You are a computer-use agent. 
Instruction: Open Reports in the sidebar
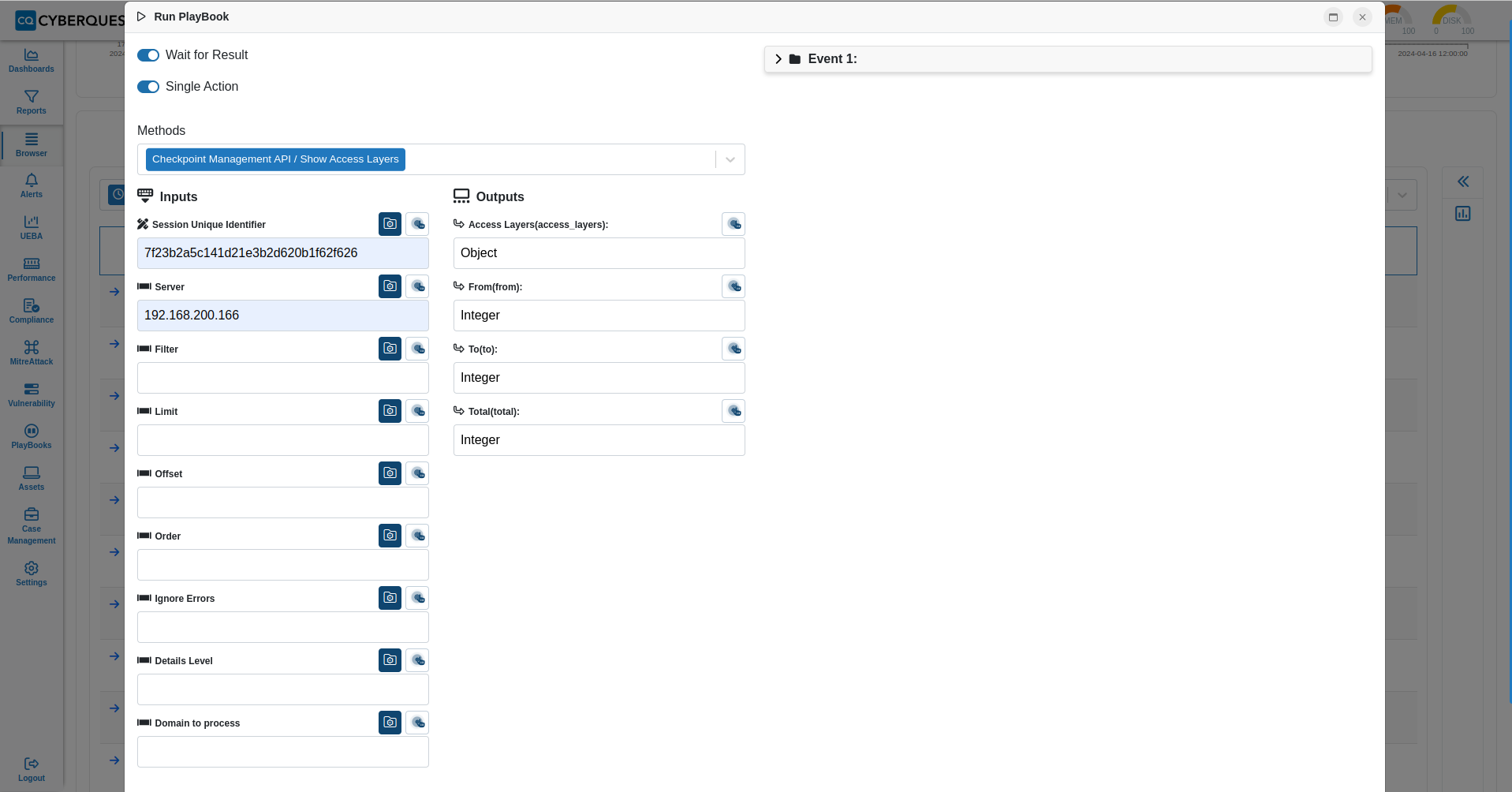point(32,103)
